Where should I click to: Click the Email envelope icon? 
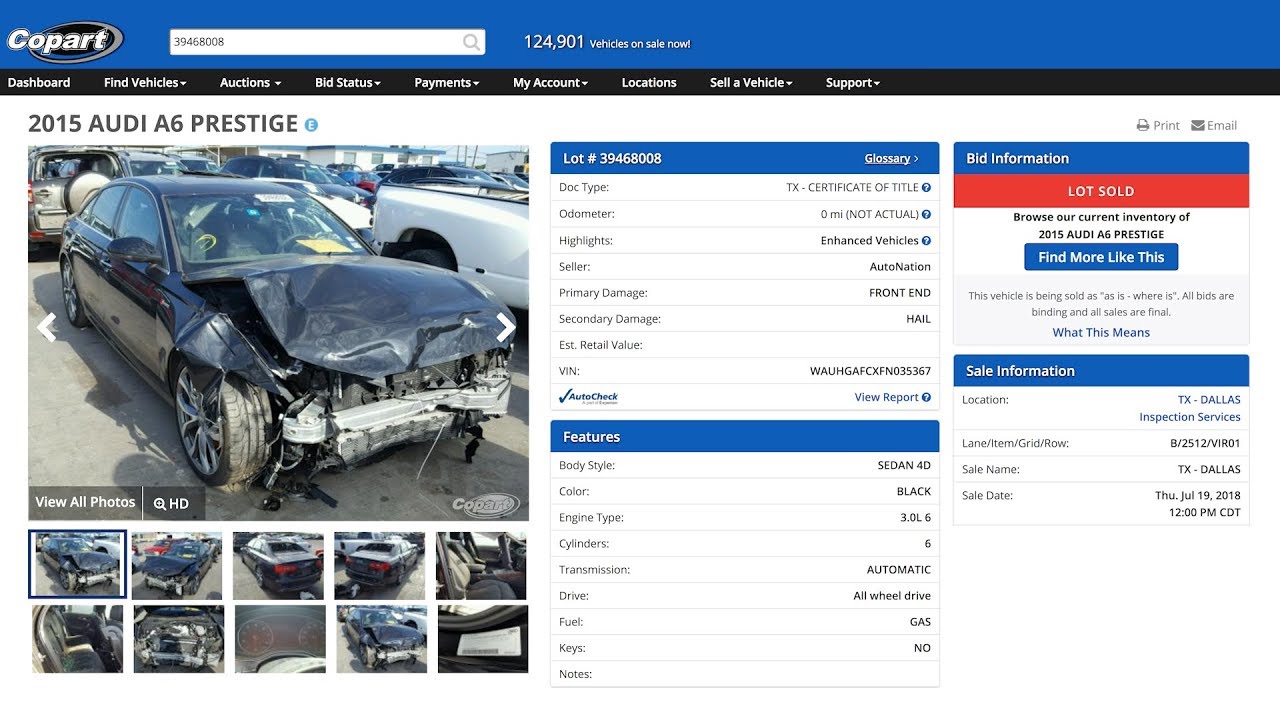[x=1197, y=126]
